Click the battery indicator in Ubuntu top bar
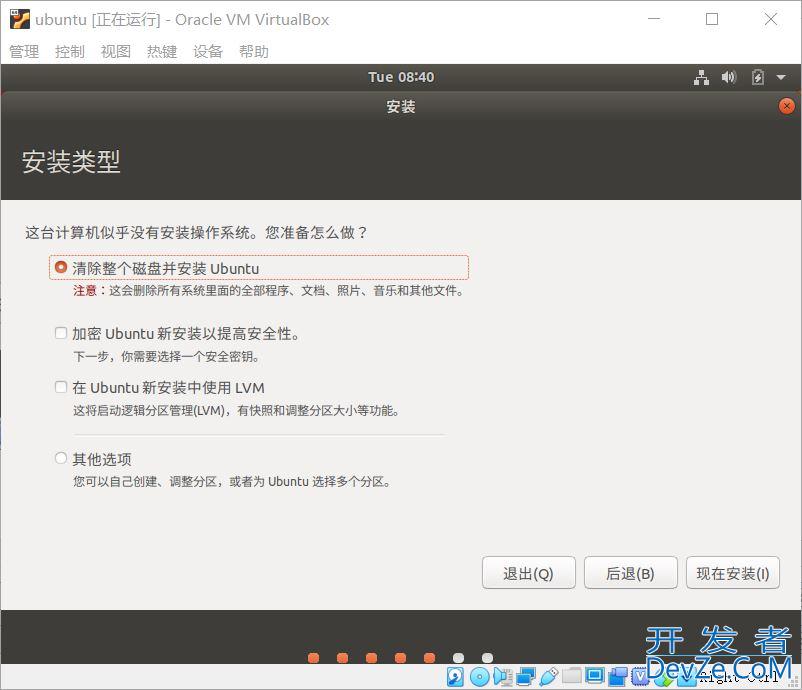The width and height of the screenshot is (802, 690). (x=758, y=77)
